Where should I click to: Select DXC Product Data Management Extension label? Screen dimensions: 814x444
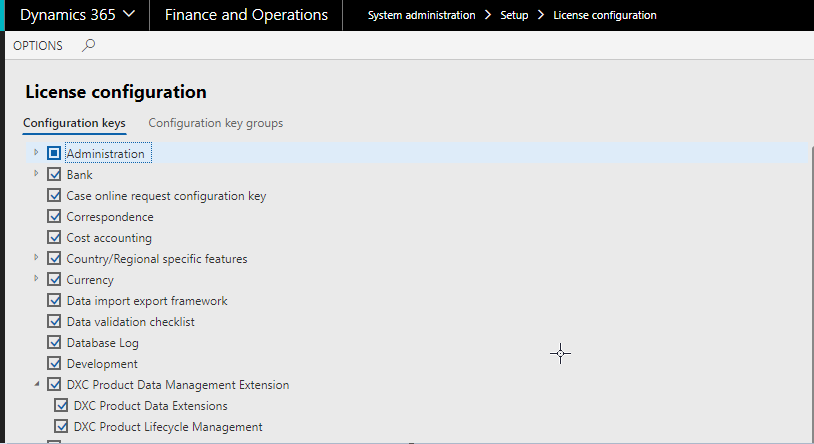click(x=178, y=385)
